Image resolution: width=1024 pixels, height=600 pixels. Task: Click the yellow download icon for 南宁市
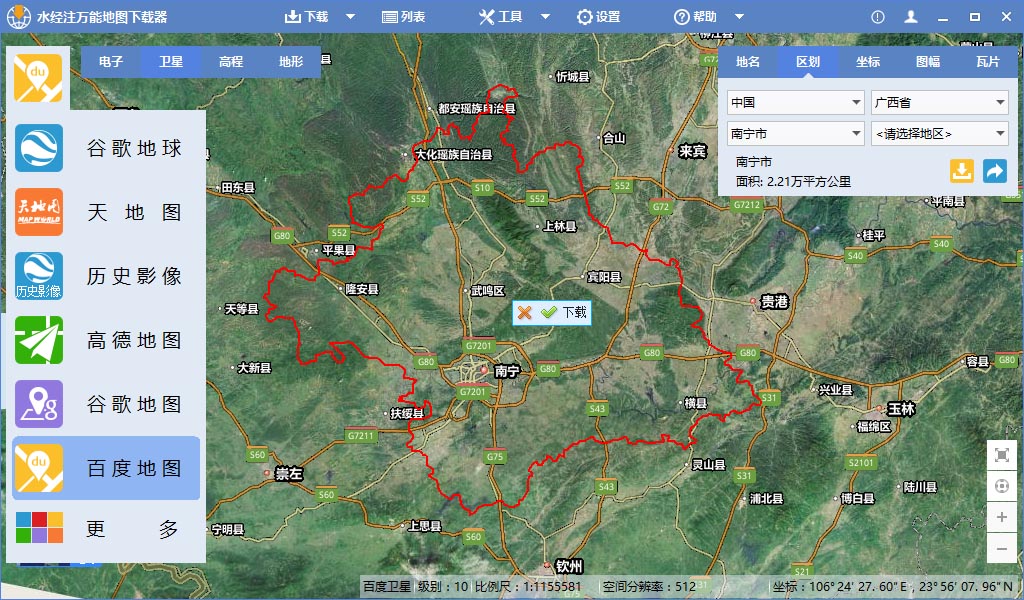pos(962,171)
